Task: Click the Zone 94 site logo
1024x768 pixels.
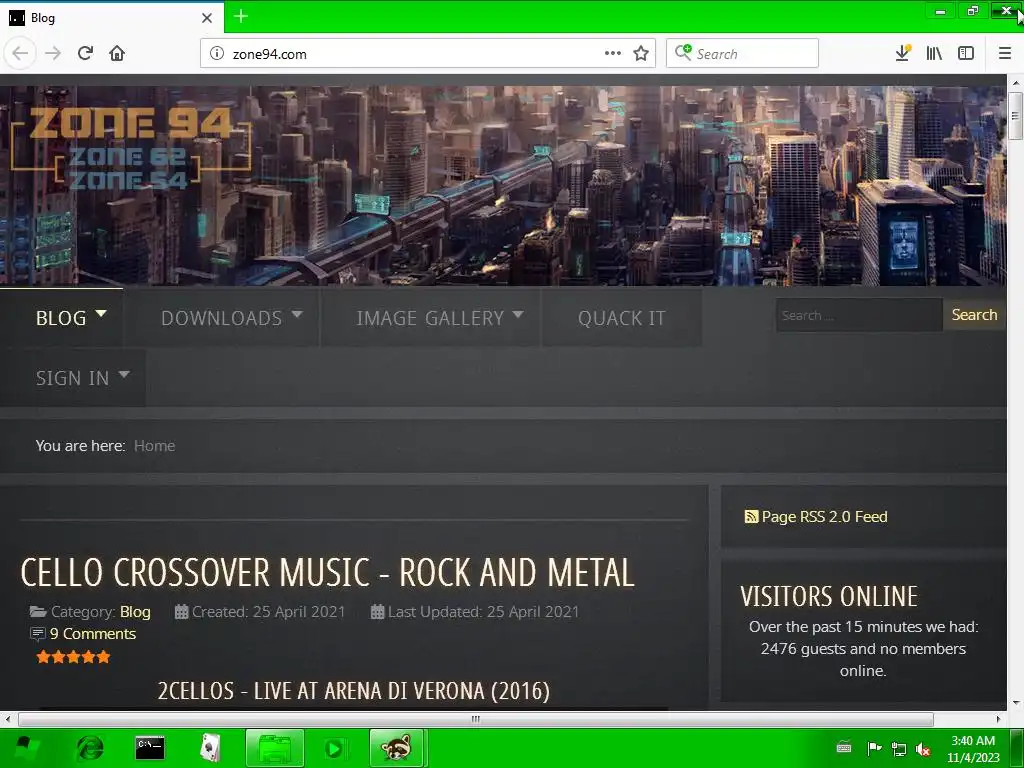Action: coord(131,148)
